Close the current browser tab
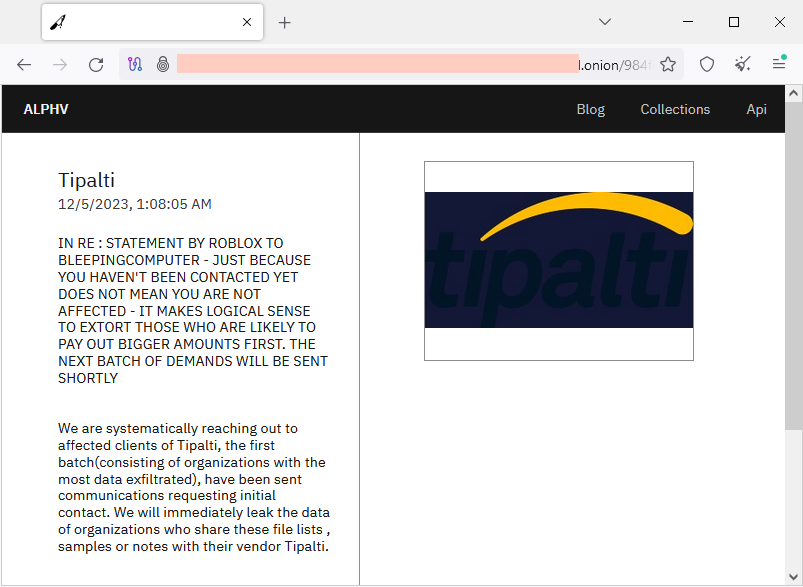 [247, 22]
